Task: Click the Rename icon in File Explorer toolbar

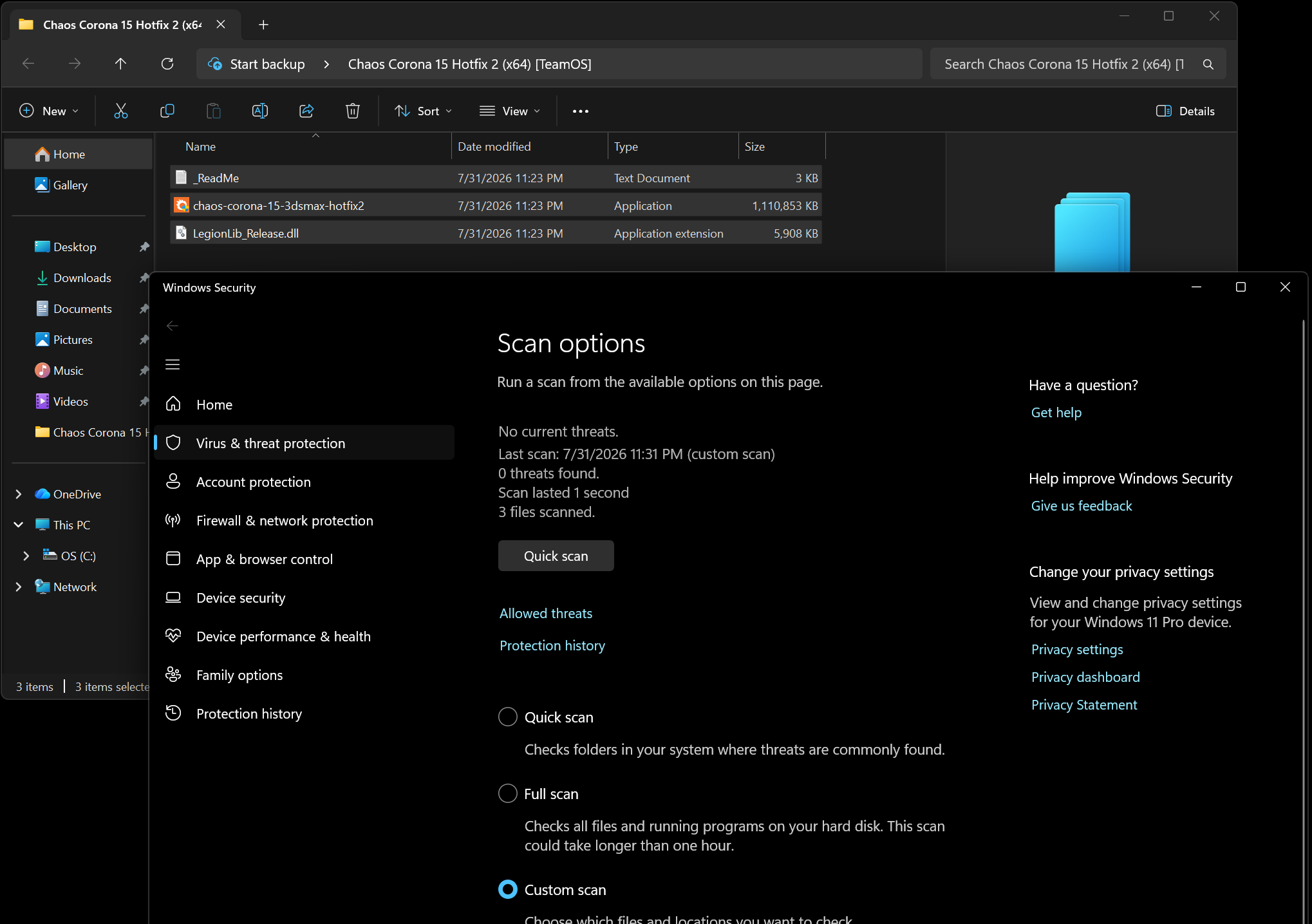Action: click(260, 111)
